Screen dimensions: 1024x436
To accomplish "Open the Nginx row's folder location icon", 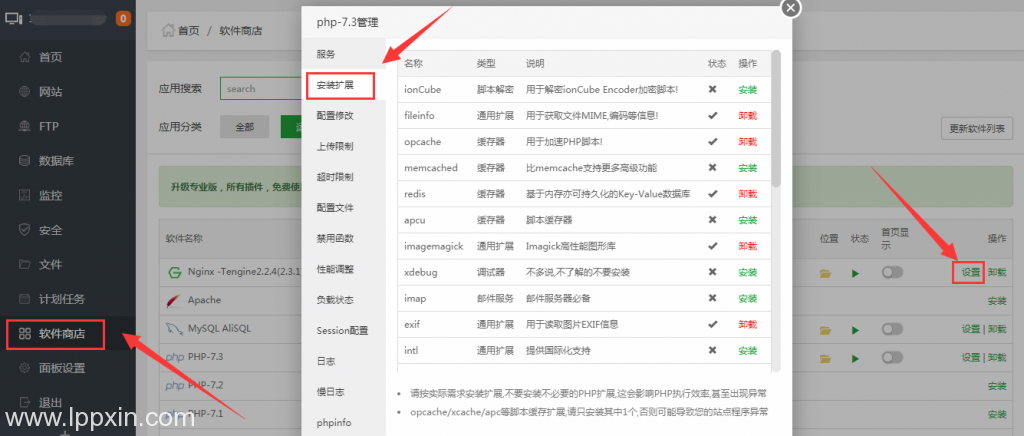I will (x=825, y=273).
